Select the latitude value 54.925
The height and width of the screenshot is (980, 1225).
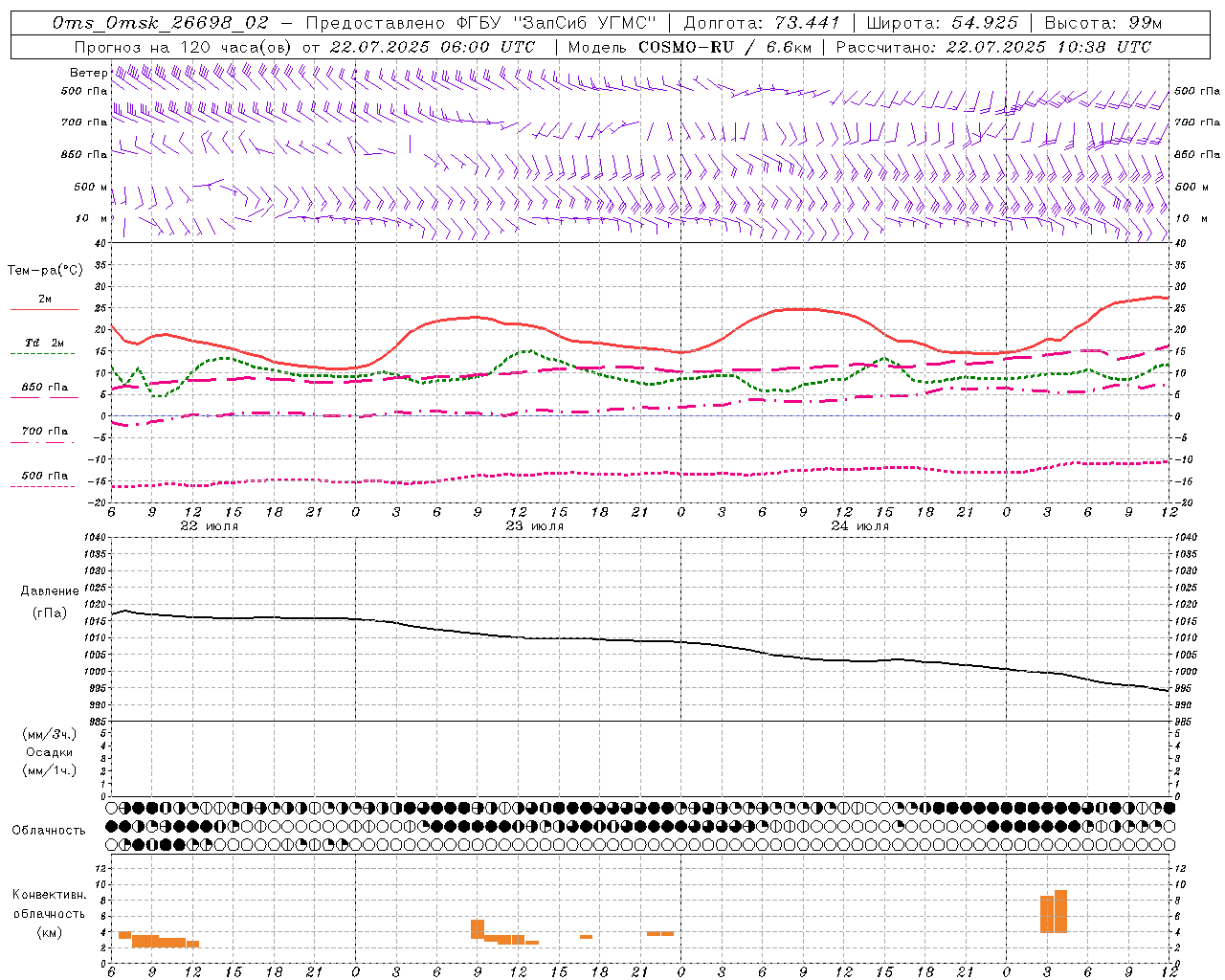point(985,23)
